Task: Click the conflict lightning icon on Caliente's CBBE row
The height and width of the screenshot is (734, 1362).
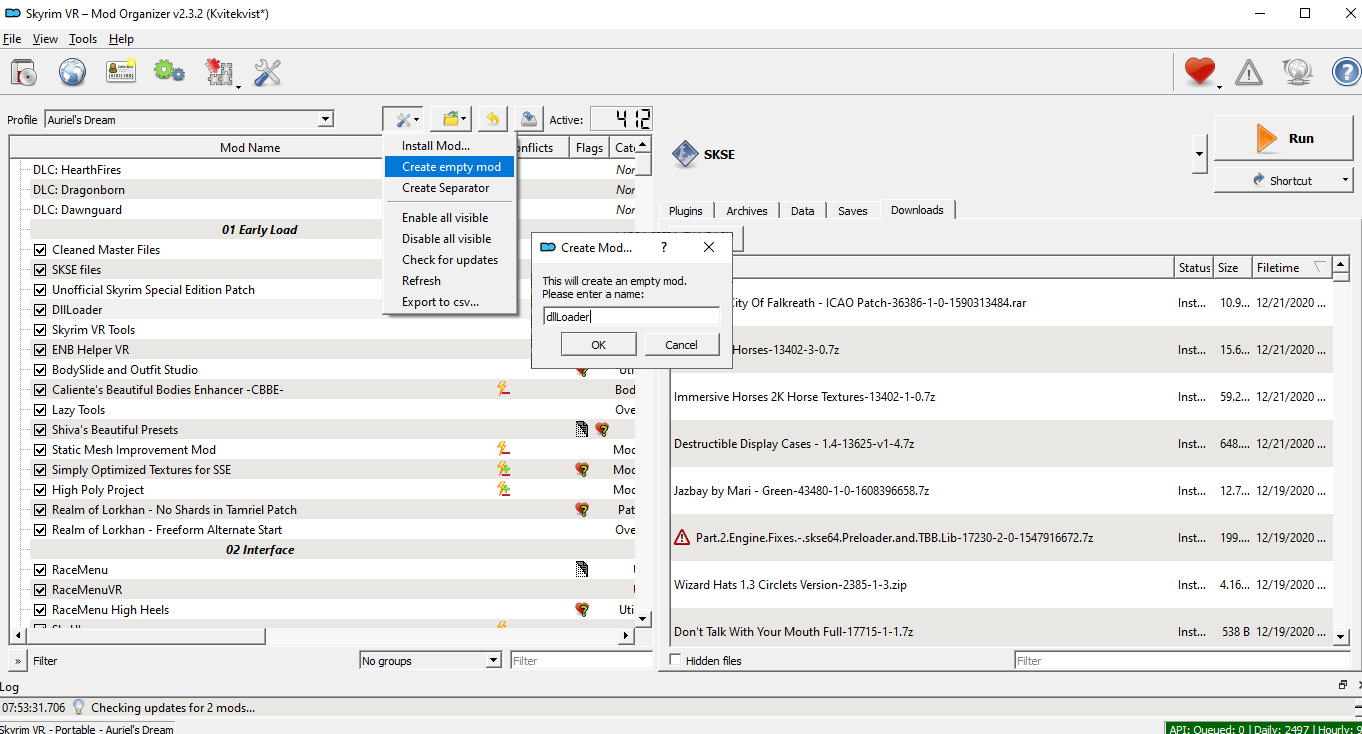Action: click(x=504, y=389)
